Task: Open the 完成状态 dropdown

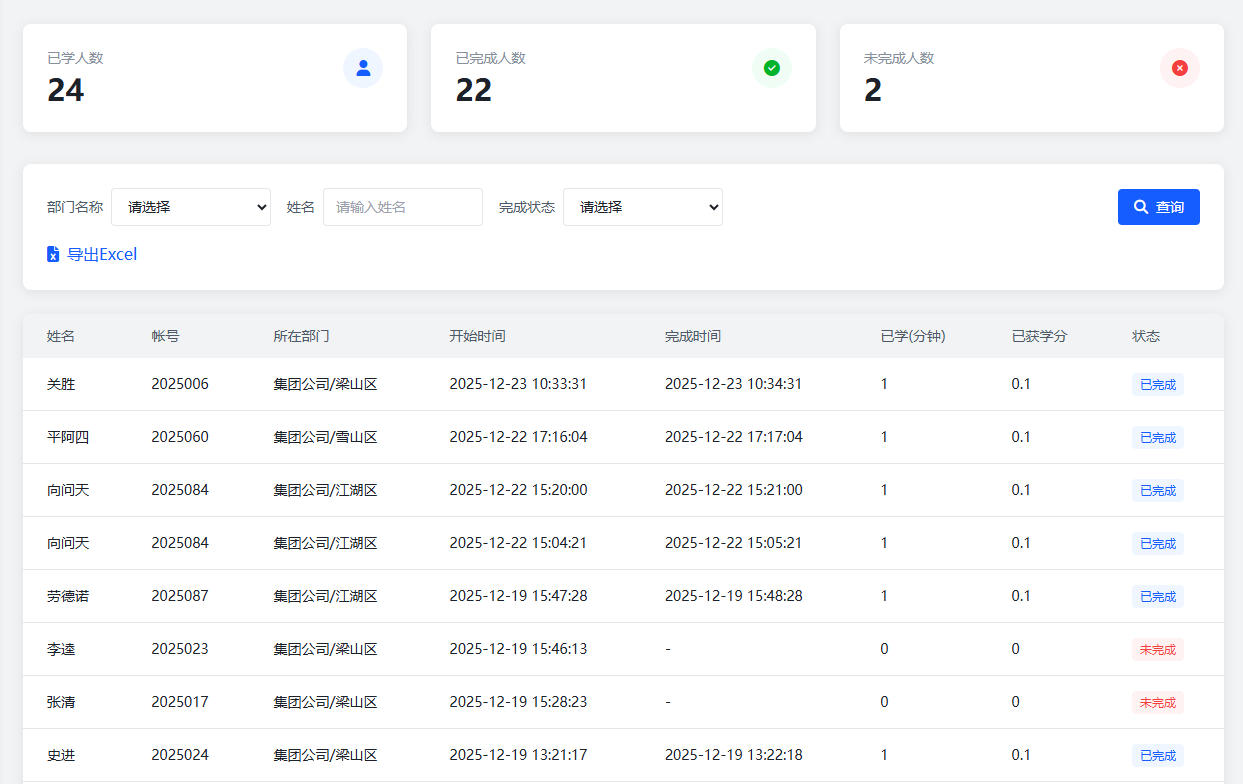Action: (642, 207)
